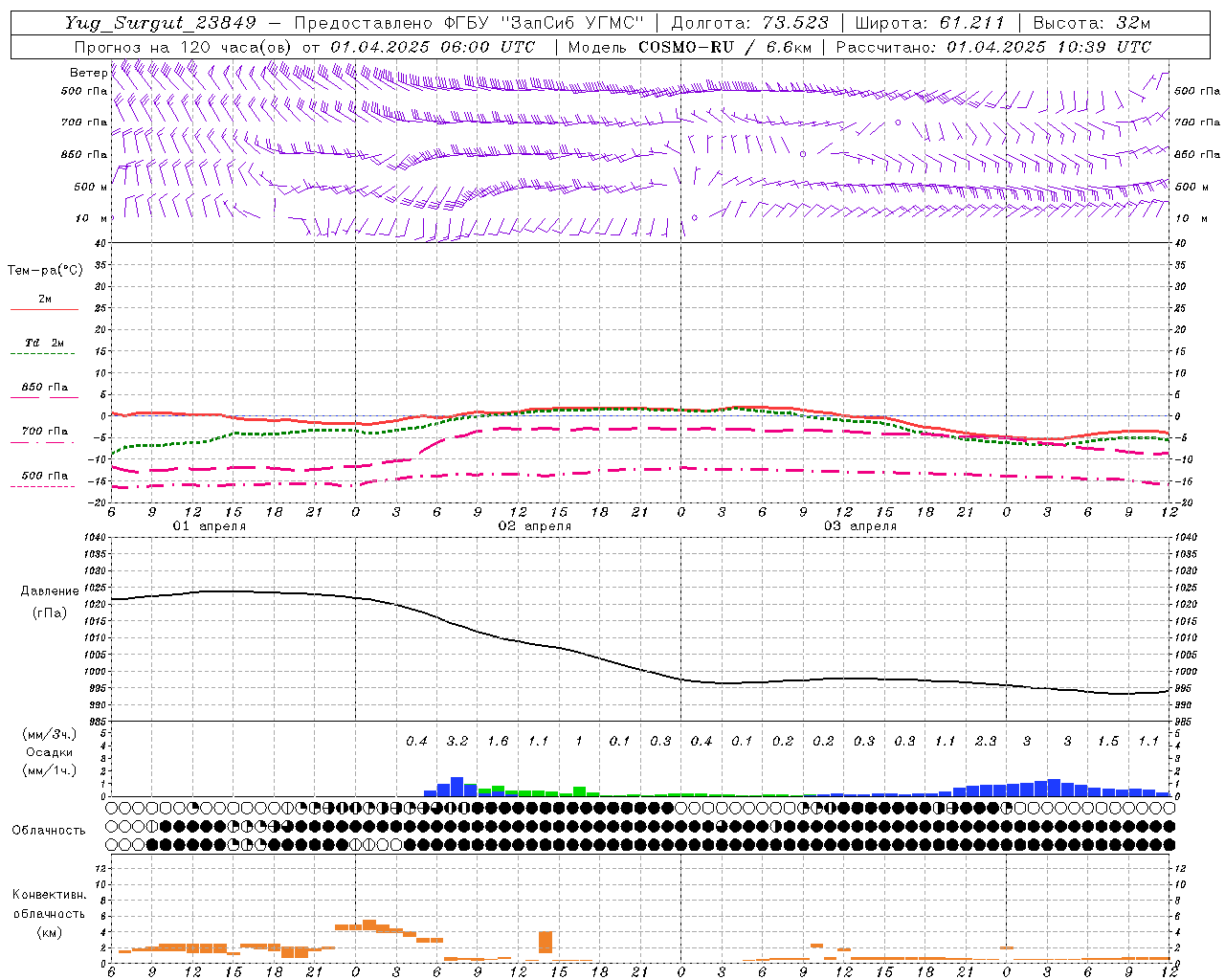Select the text Предоставлено ФГБУ "ЗапСиб УГМС"

pos(470,23)
